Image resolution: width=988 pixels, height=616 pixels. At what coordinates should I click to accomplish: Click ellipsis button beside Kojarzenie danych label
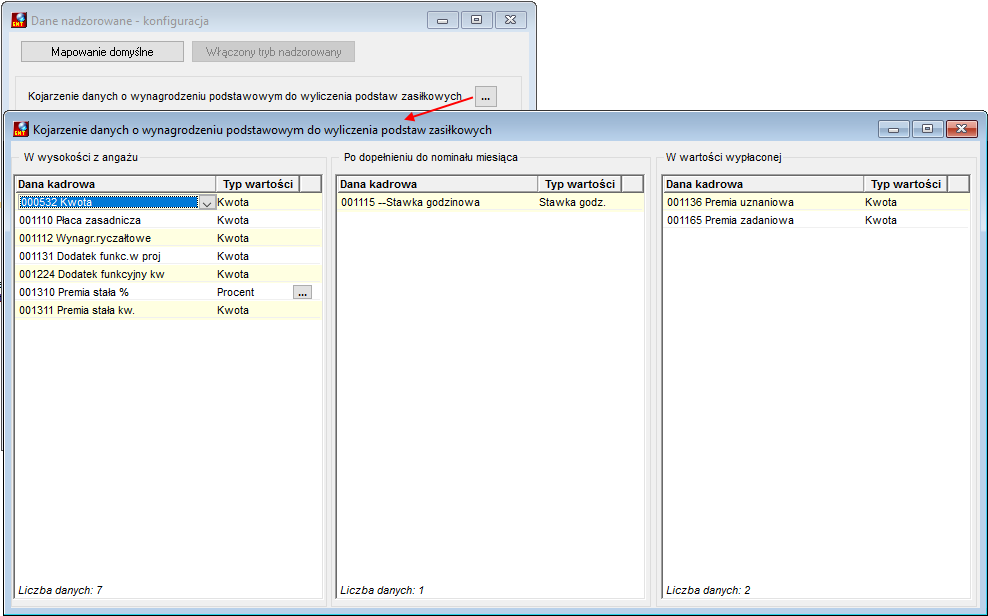pyautogui.click(x=485, y=97)
